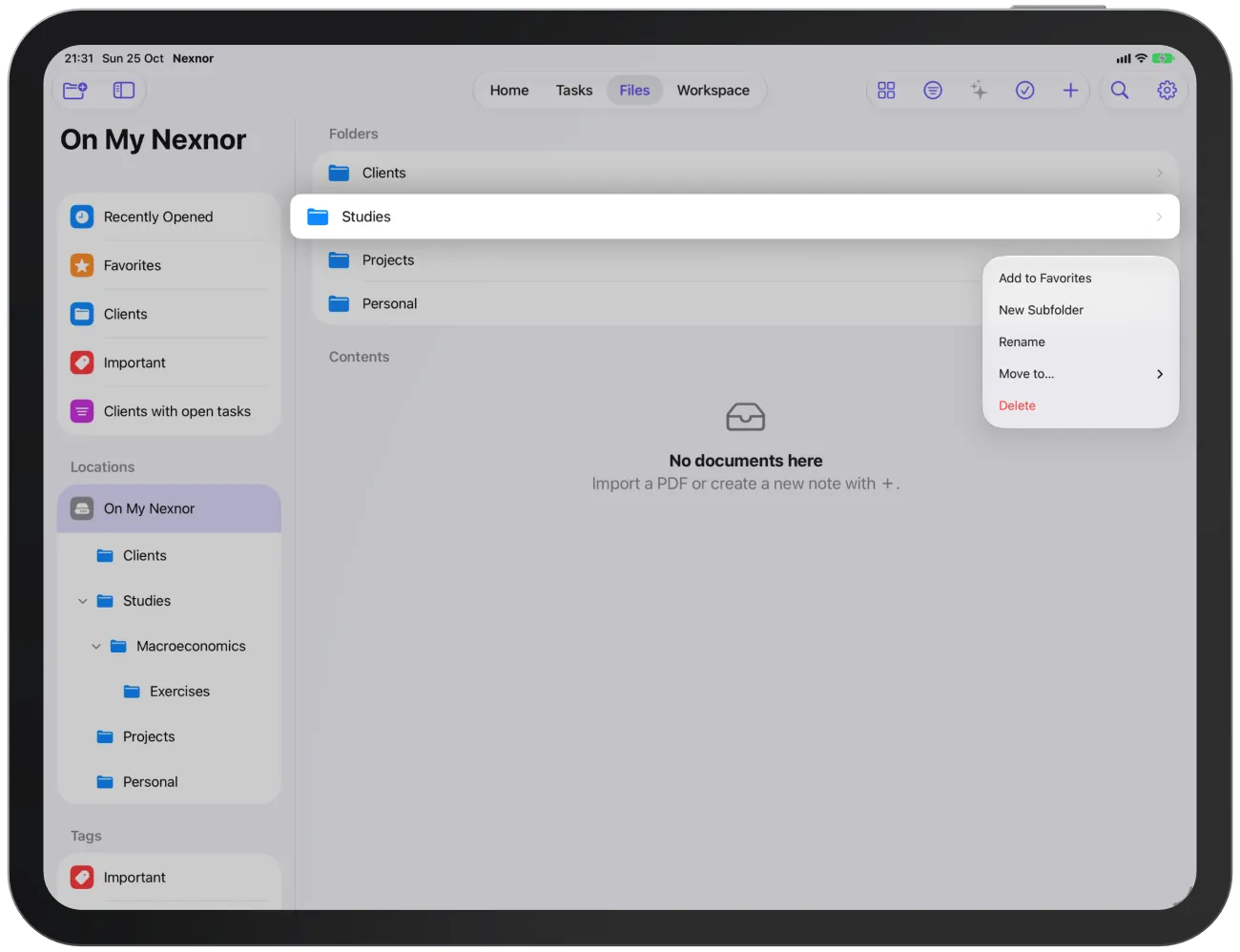Click the chevron on the highlighted Studies row
The image size is (1240, 952).
[x=1159, y=217]
